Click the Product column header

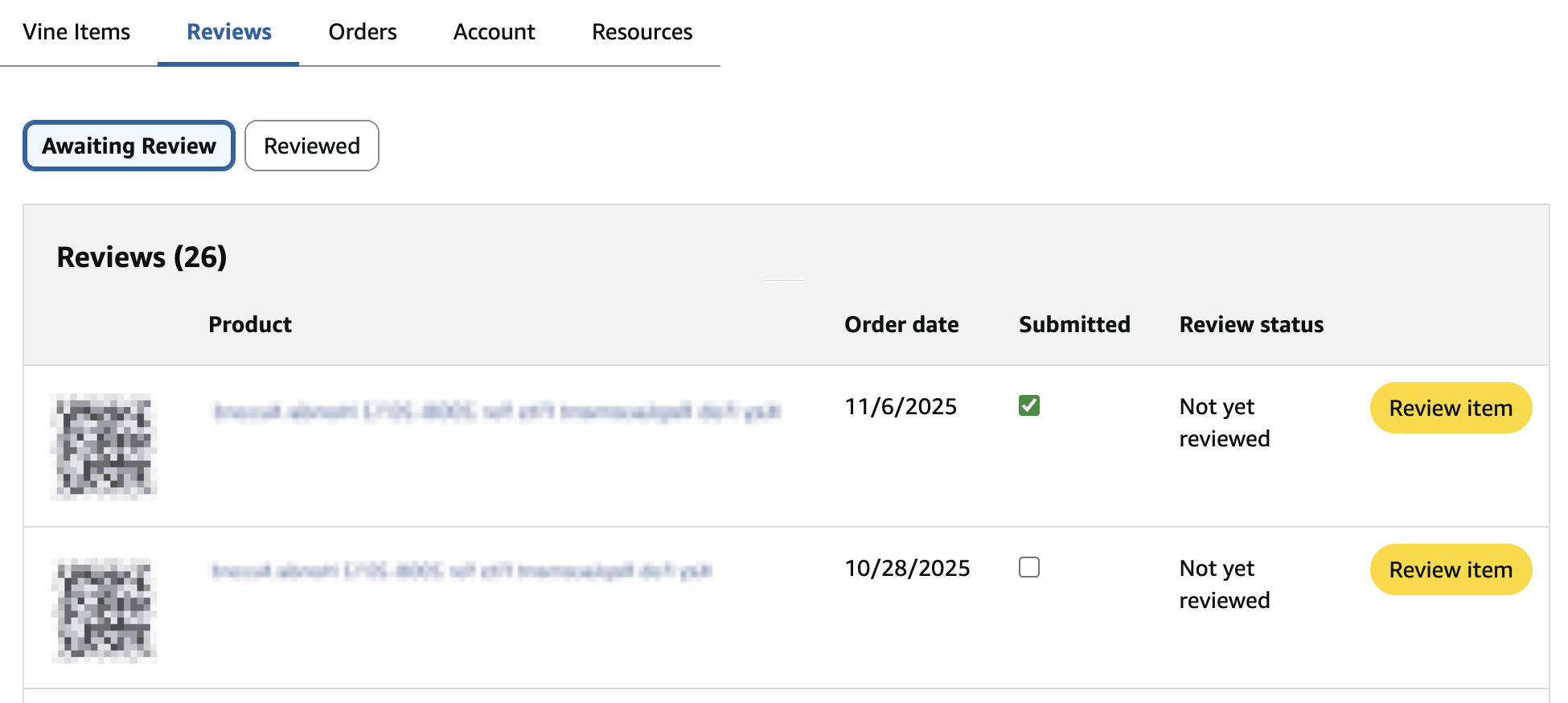click(x=250, y=324)
